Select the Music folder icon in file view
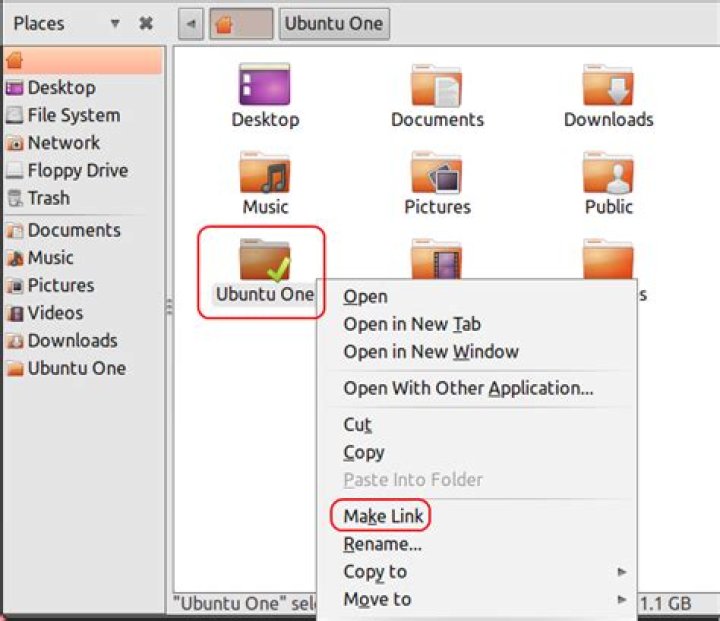 [265, 171]
